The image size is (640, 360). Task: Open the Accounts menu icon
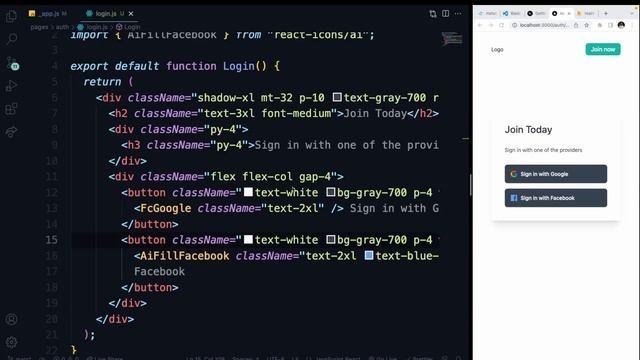click(x=11, y=319)
